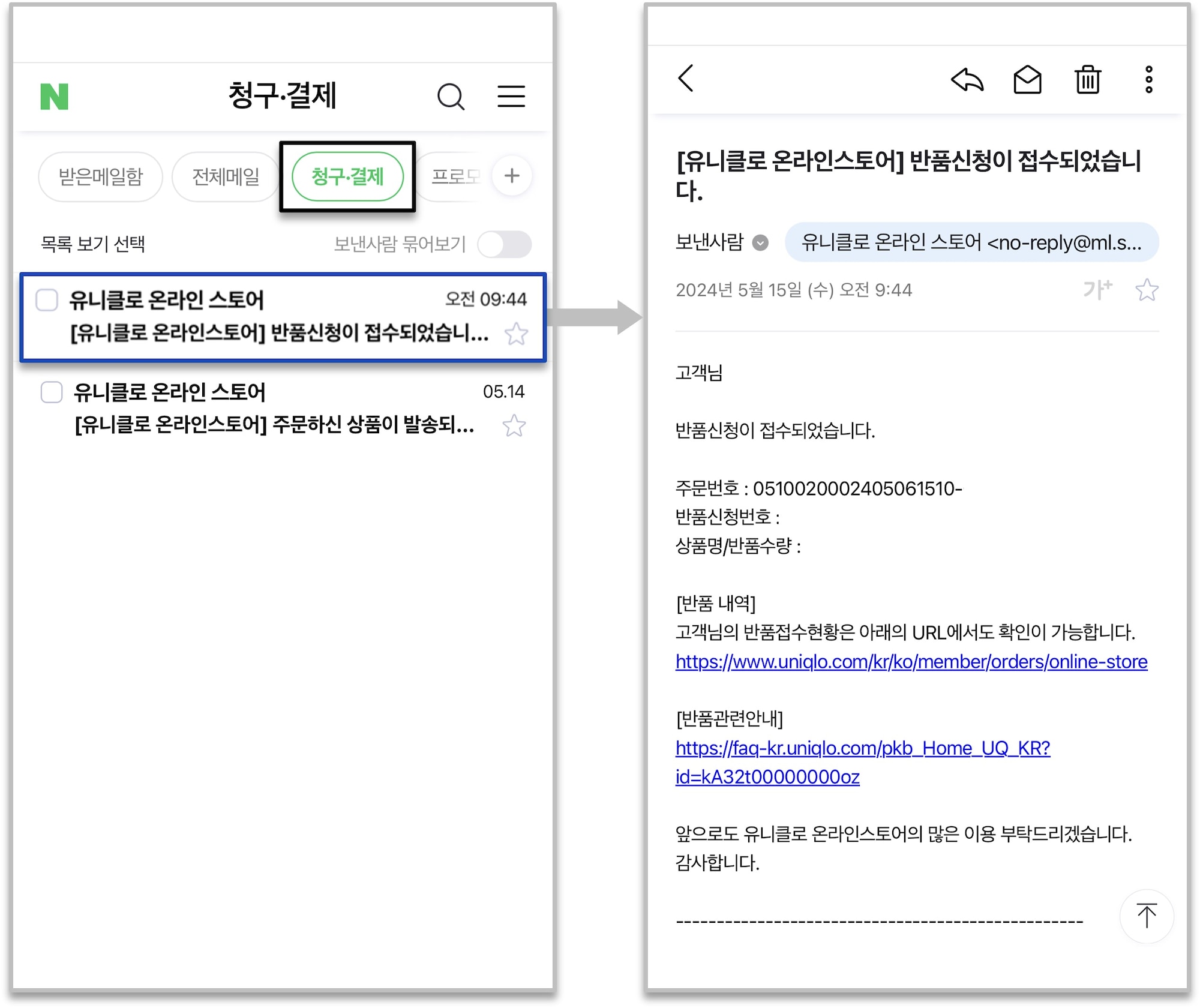This screenshot has height=1008, width=1200.
Task: Open more options vertical dots
Action: click(x=1148, y=79)
